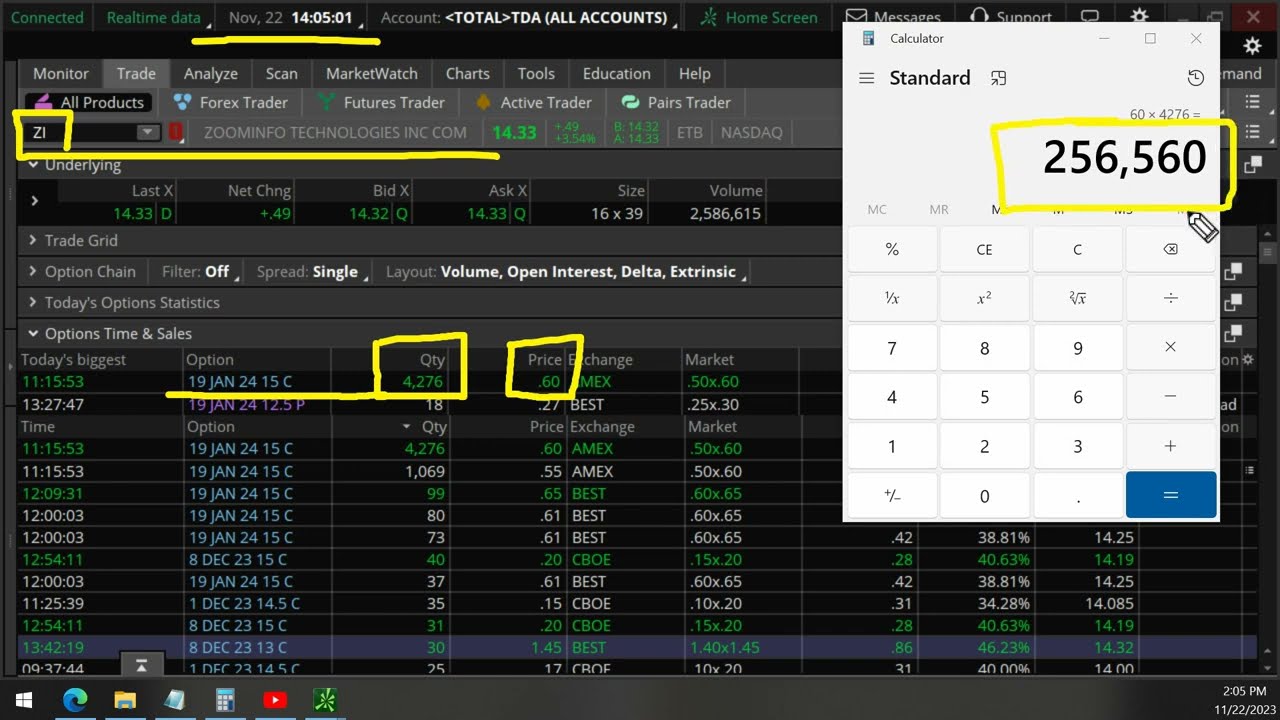The width and height of the screenshot is (1280, 720).
Task: Click the plus/minus sign key
Action: tap(892, 495)
